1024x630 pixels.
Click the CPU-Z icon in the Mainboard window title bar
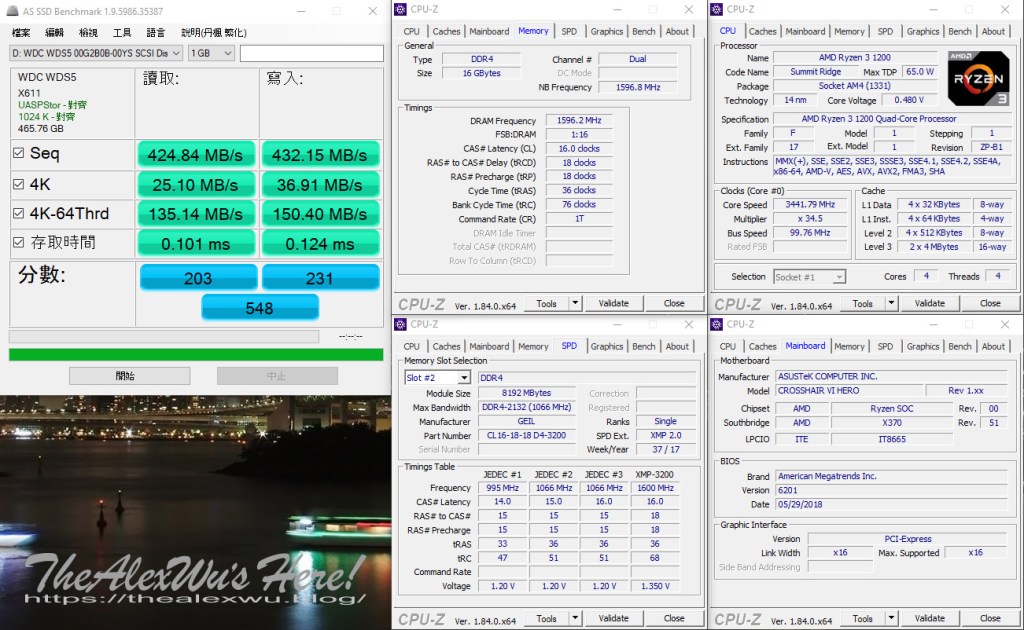click(x=718, y=324)
